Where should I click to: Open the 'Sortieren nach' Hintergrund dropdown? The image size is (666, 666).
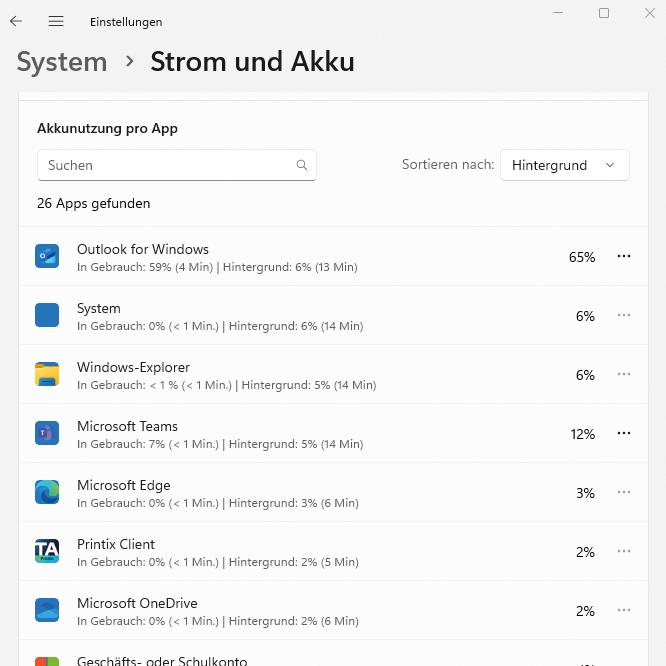(x=564, y=165)
